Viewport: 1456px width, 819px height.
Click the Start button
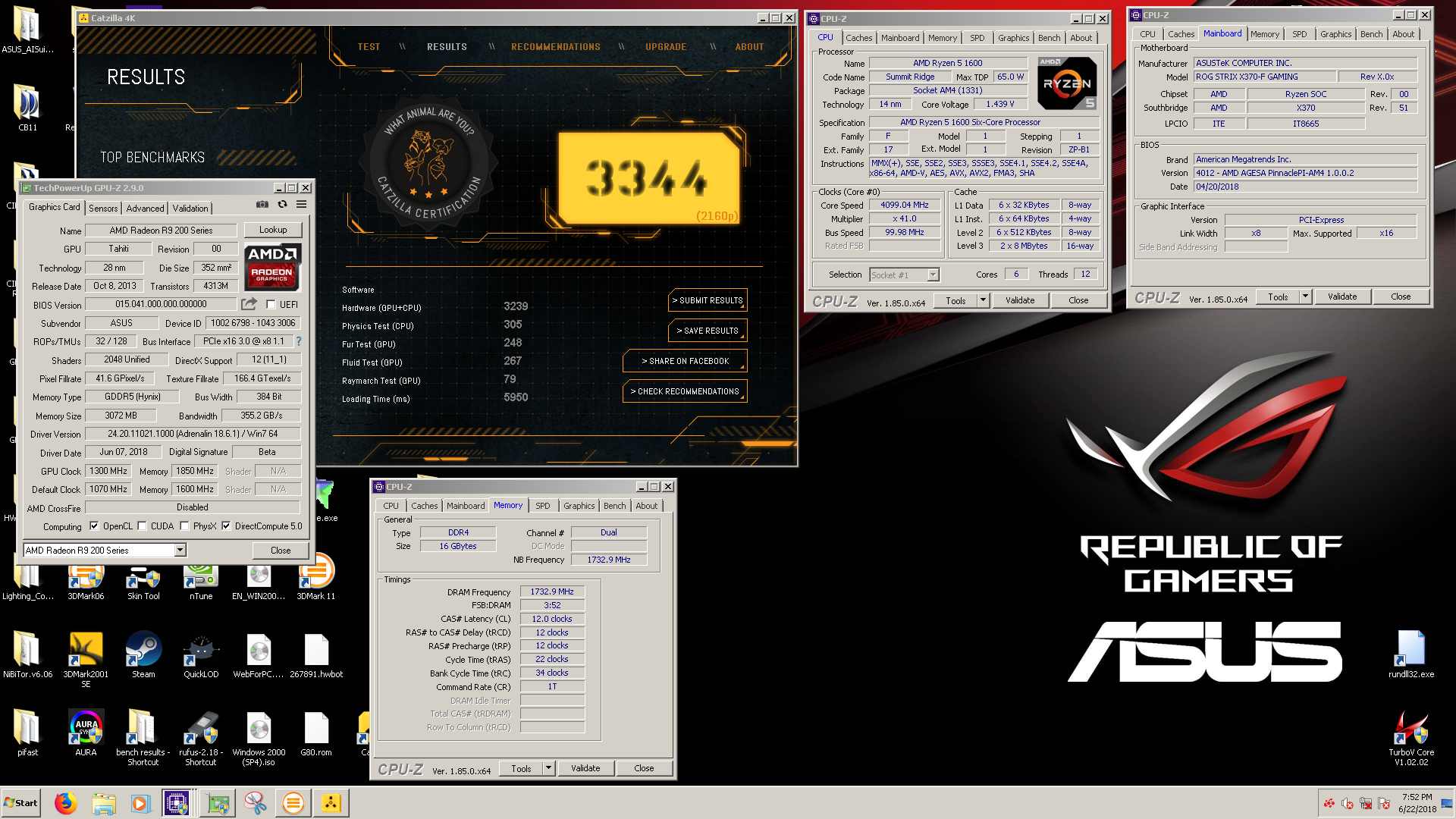[x=21, y=803]
